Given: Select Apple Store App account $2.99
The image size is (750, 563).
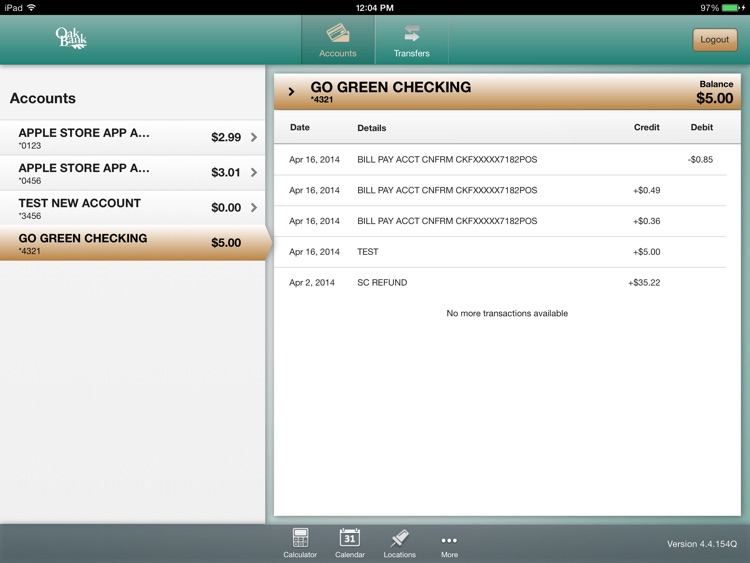Looking at the screenshot, I should [132, 138].
